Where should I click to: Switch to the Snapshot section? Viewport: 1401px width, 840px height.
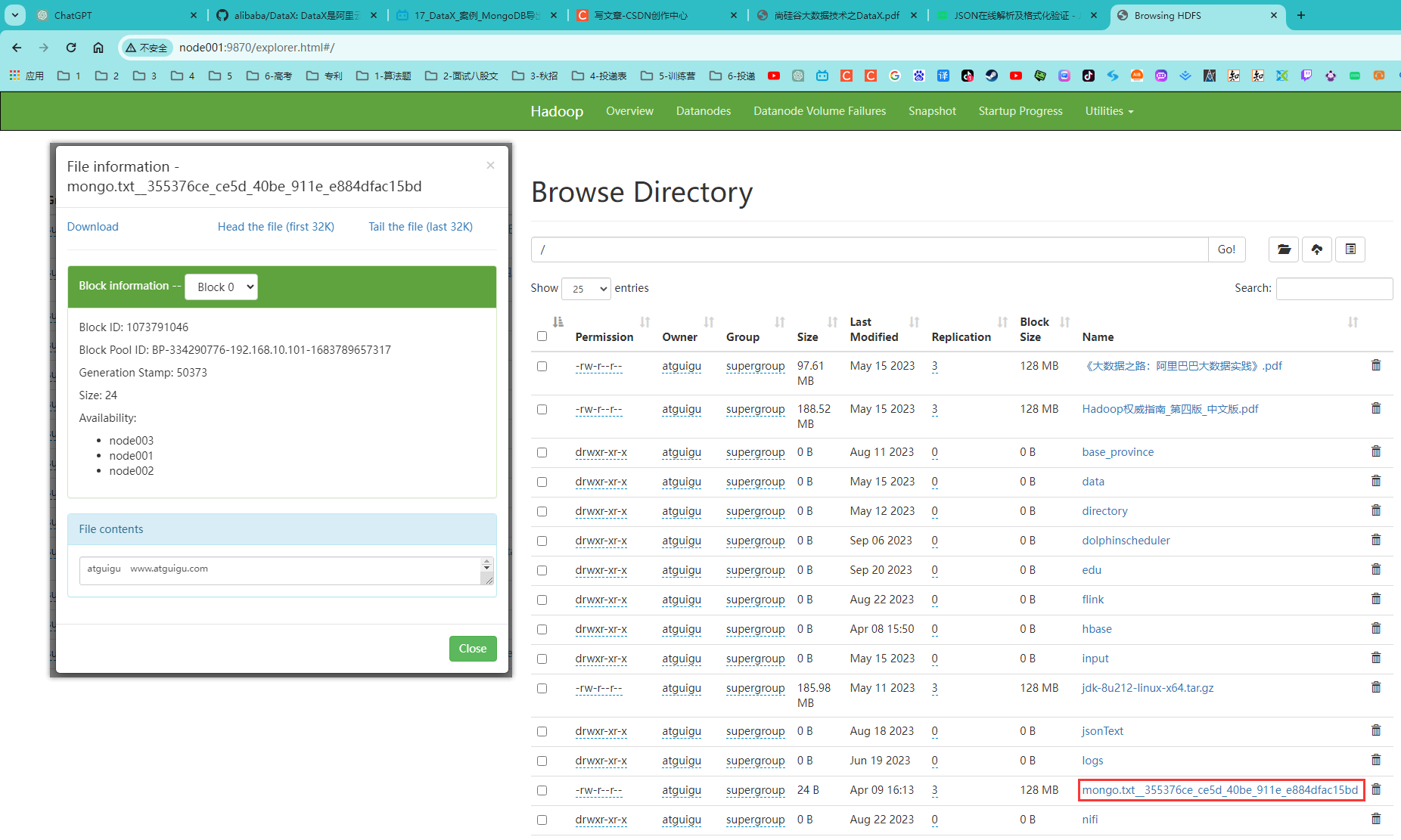(x=931, y=110)
